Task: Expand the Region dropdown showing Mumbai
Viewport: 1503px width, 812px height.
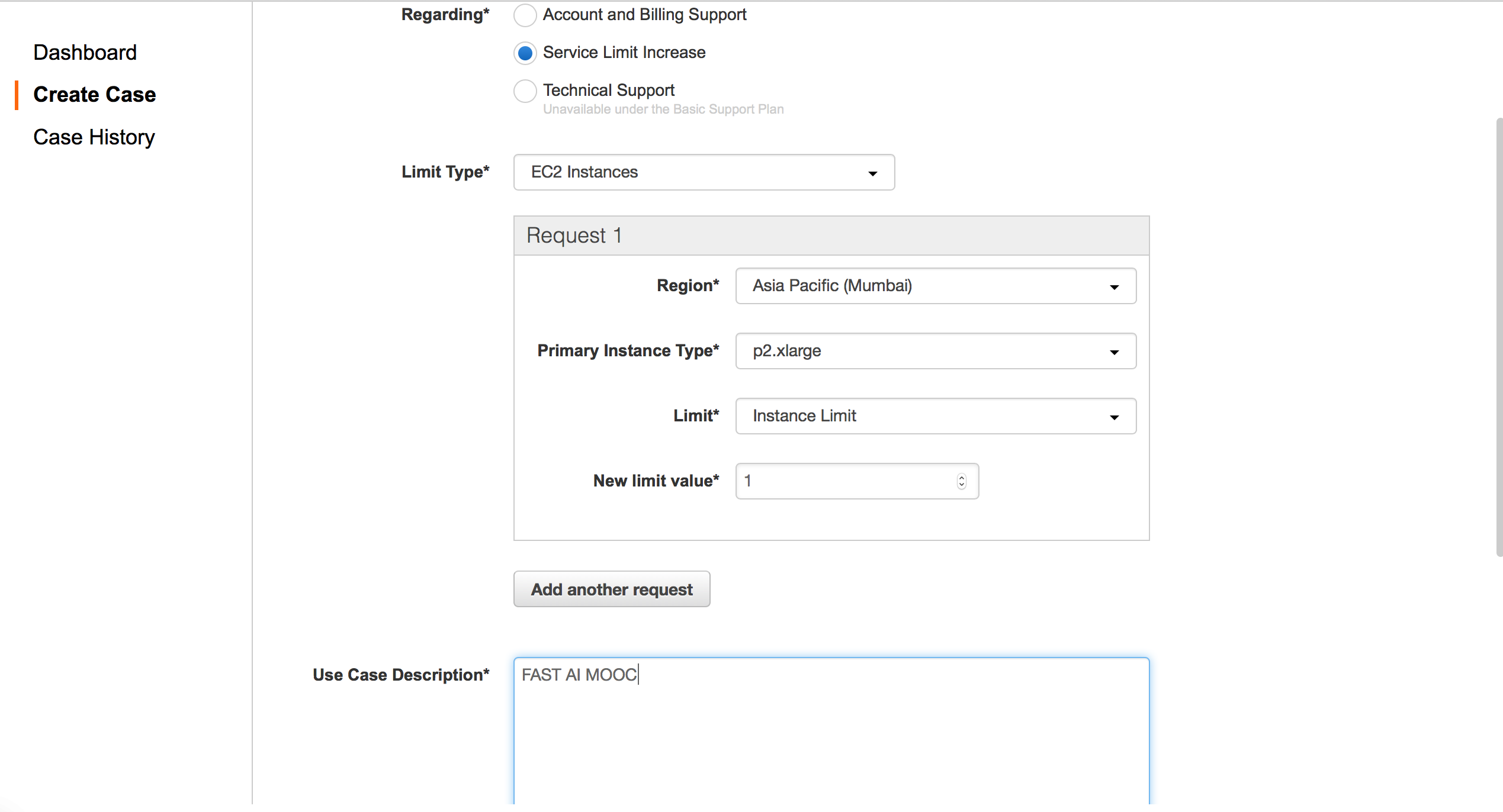Action: 935,286
